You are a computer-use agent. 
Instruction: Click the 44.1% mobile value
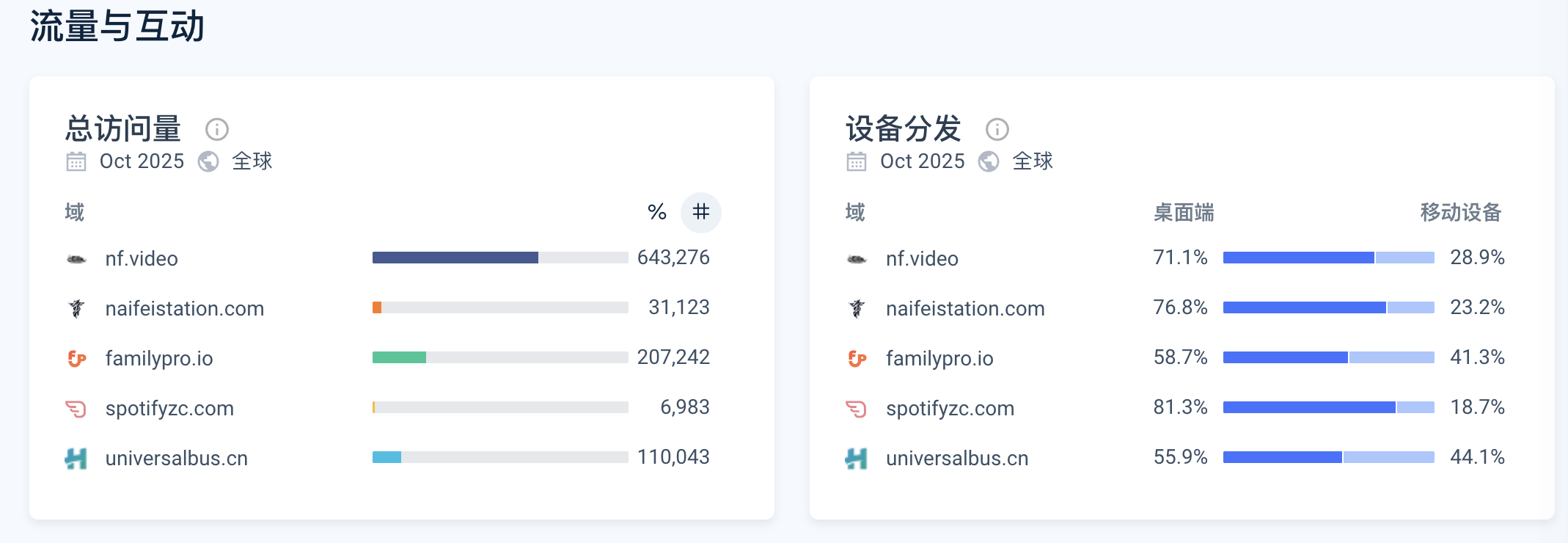(1478, 457)
